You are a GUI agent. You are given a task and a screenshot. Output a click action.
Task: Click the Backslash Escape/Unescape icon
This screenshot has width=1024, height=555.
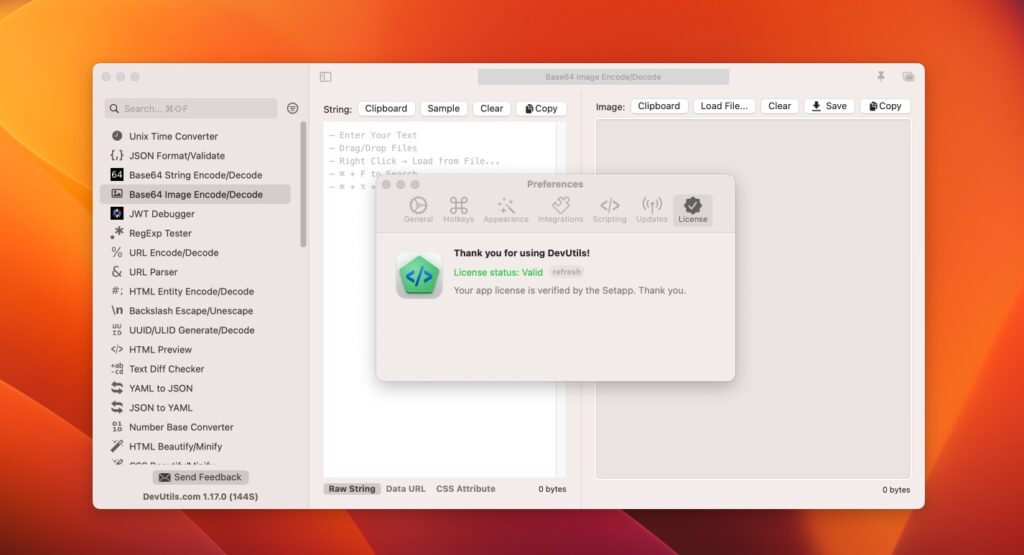[x=117, y=310]
